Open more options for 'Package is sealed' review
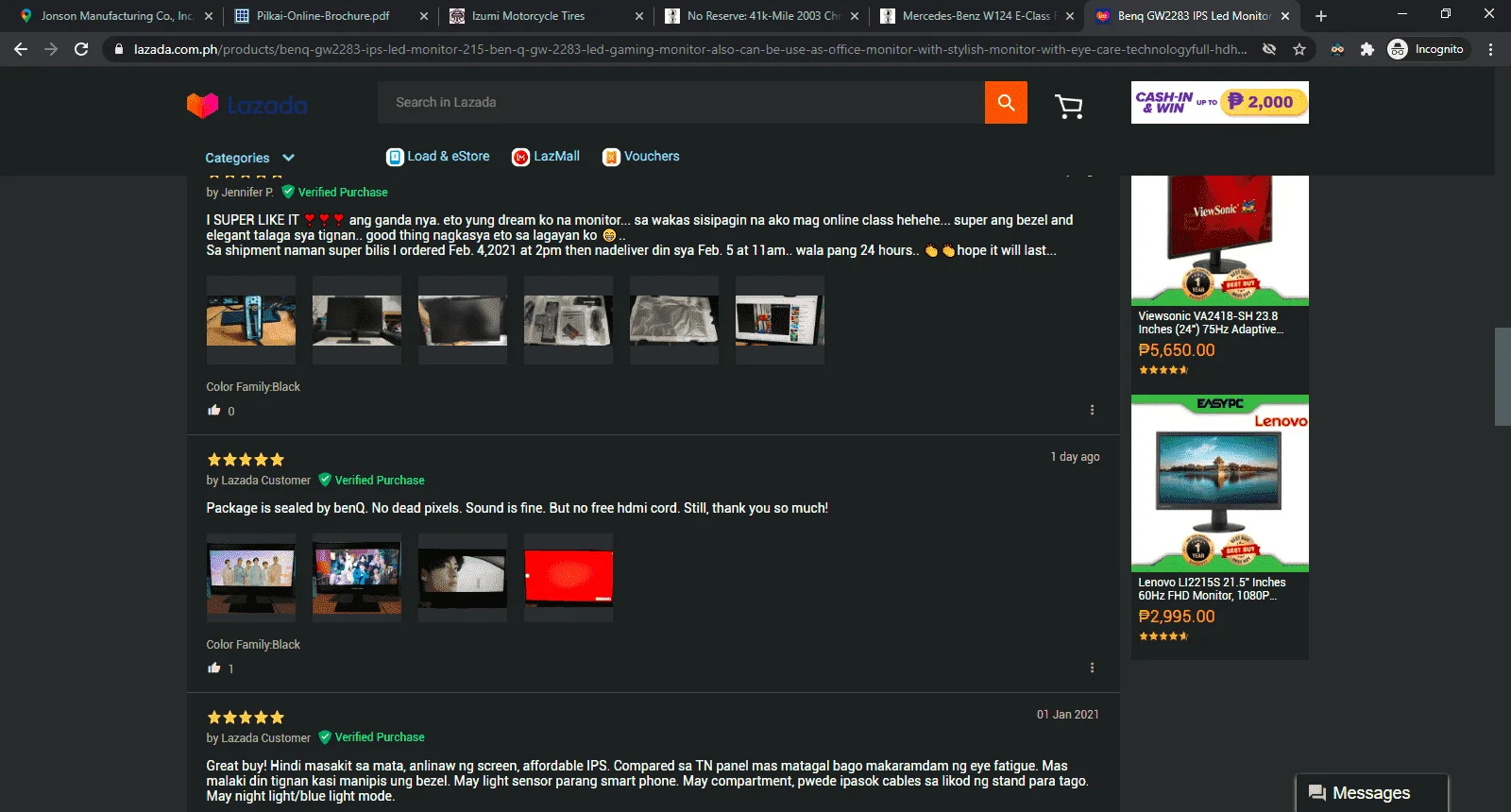1511x812 pixels. click(1092, 668)
